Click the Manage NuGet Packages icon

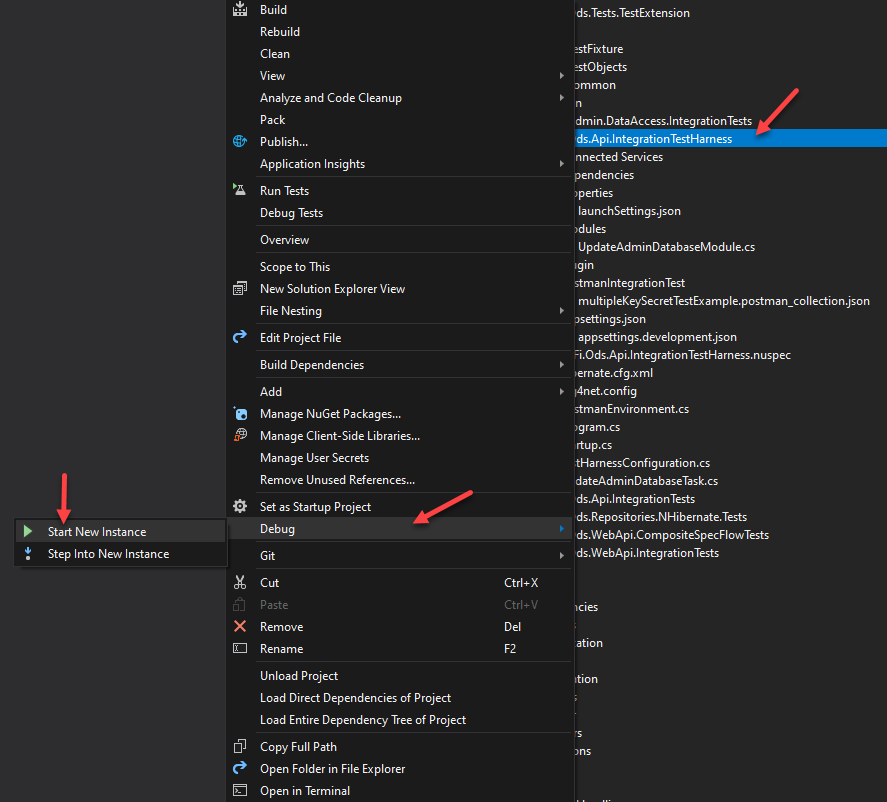pyautogui.click(x=240, y=413)
